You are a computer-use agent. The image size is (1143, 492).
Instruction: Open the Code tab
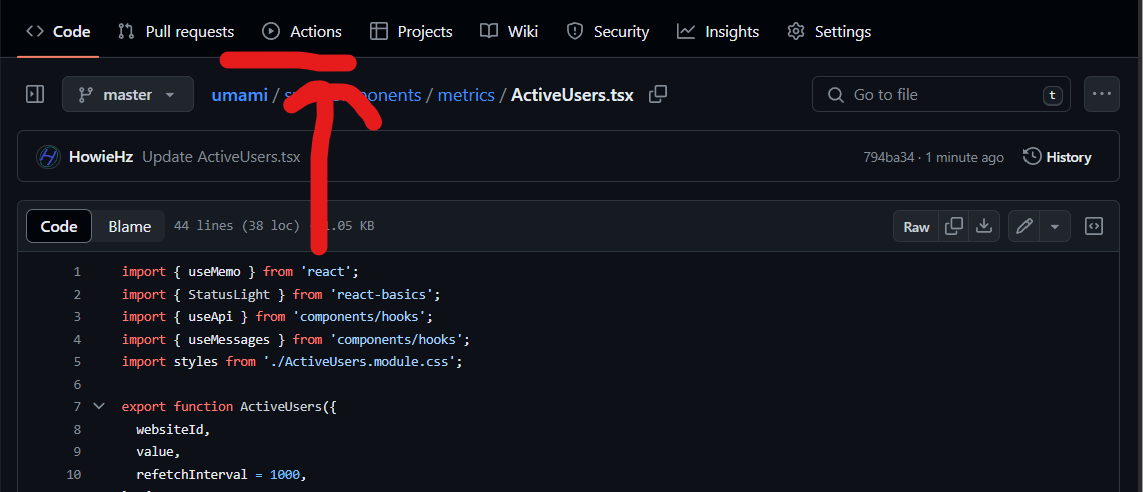(x=58, y=32)
